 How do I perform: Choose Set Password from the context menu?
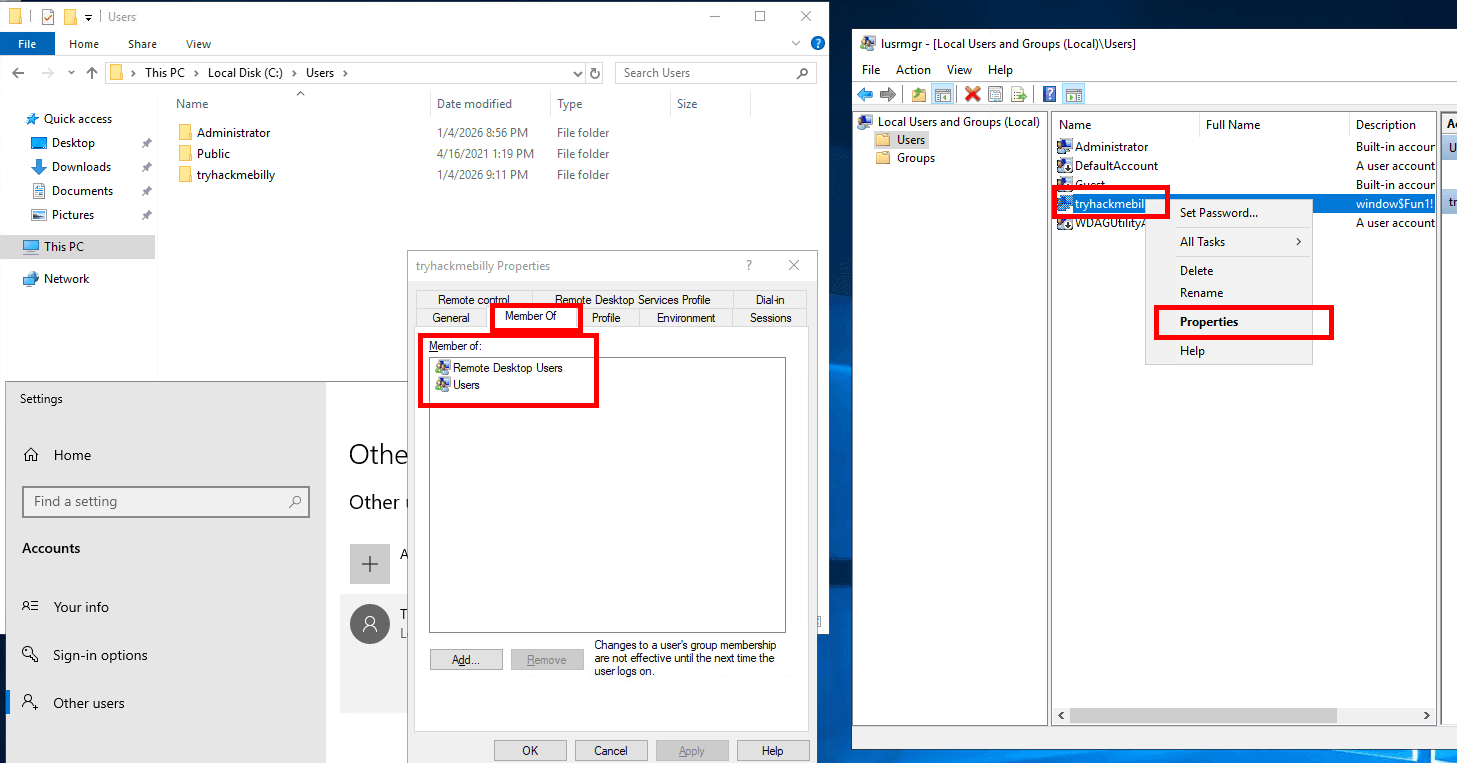tap(1218, 213)
